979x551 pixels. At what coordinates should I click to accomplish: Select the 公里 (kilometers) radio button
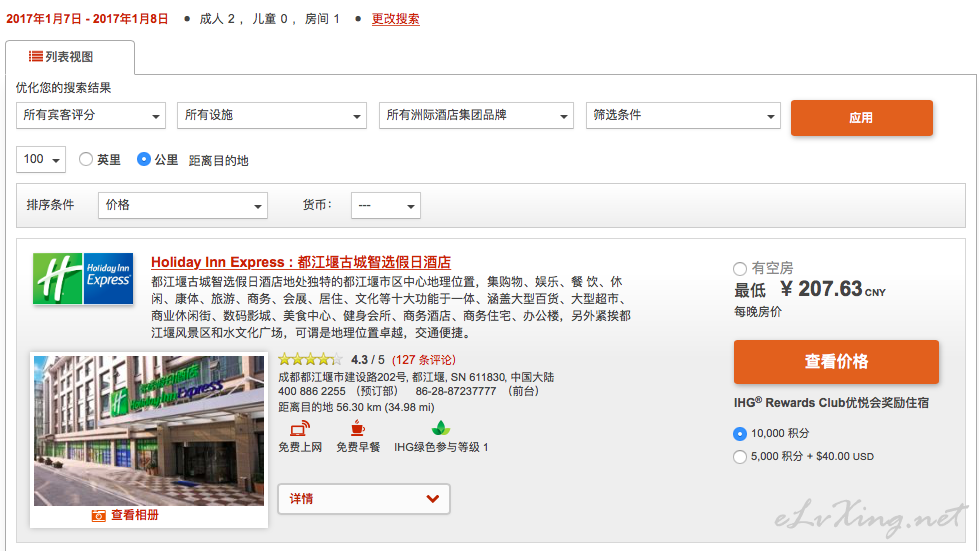pyautogui.click(x=144, y=159)
